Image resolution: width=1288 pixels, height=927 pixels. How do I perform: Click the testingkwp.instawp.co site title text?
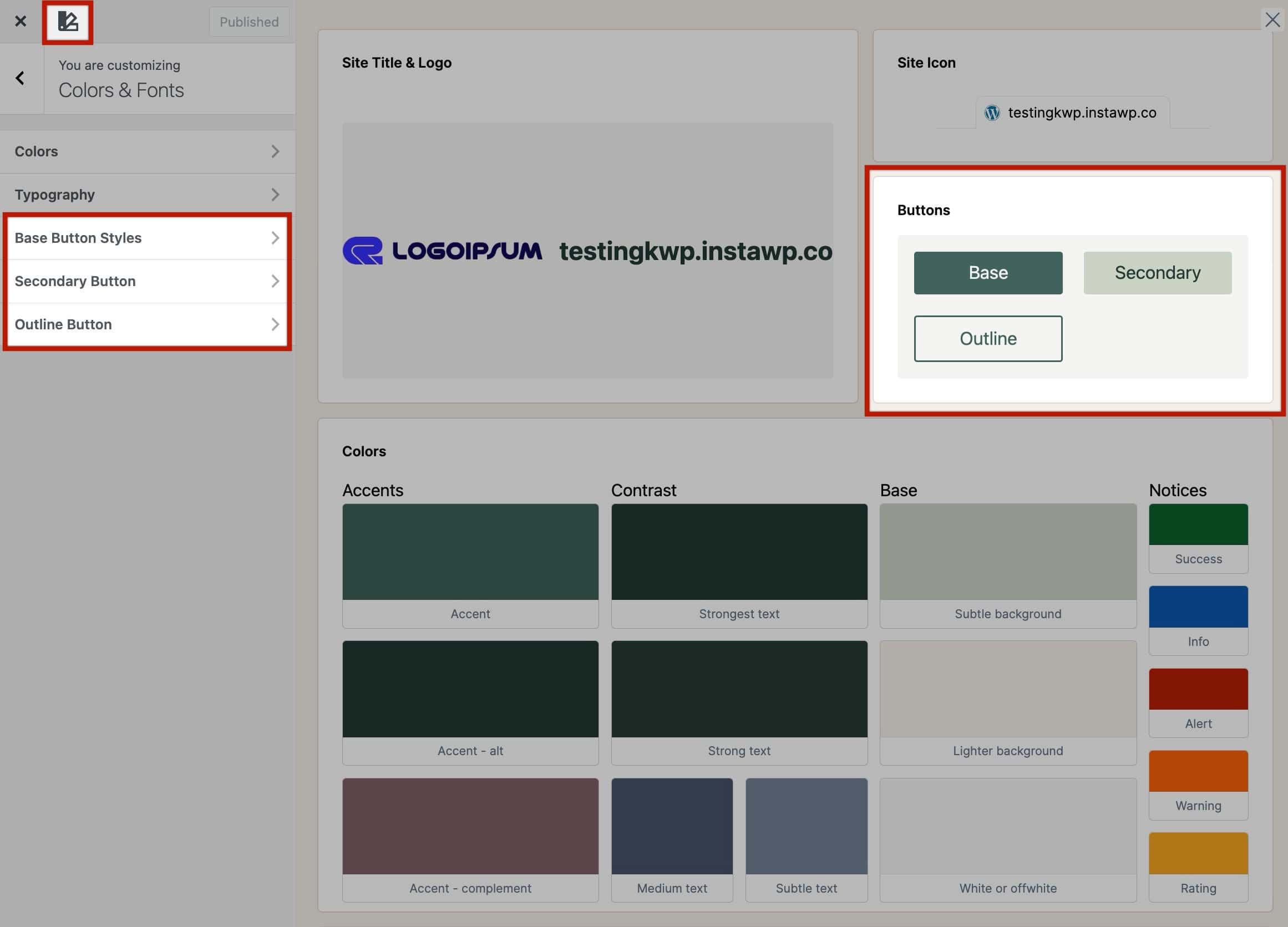(x=695, y=252)
